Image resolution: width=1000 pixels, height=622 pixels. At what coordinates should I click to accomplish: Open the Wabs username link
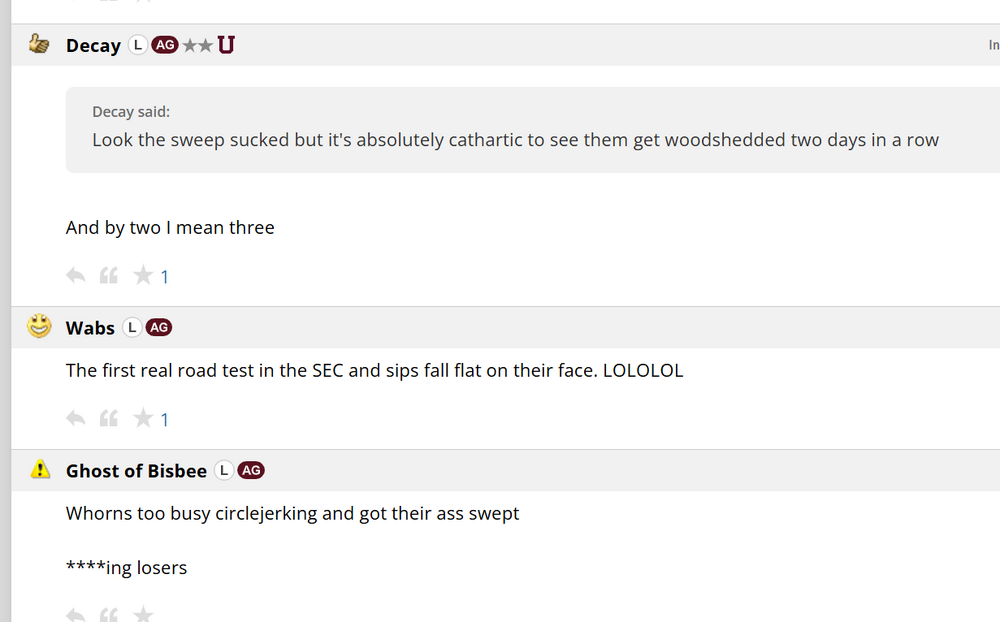(90, 328)
